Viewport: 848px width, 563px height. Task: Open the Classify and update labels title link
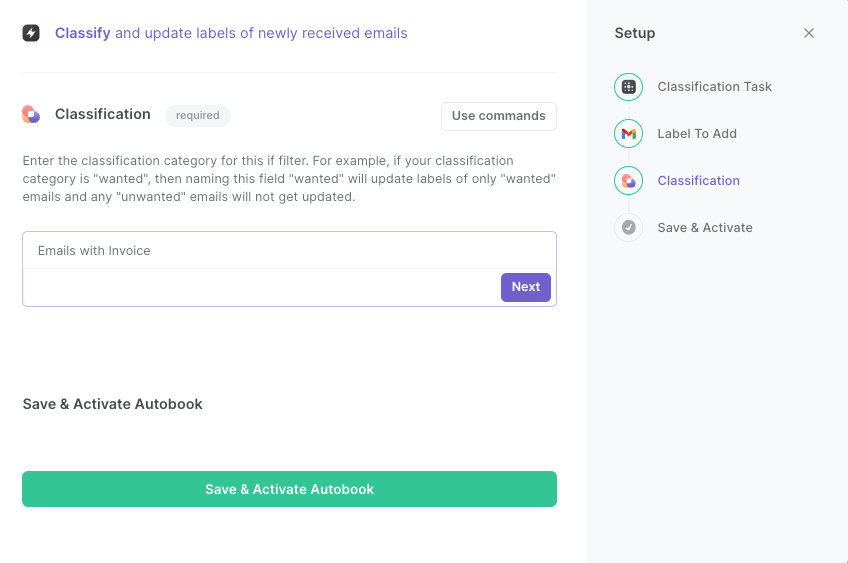click(231, 33)
